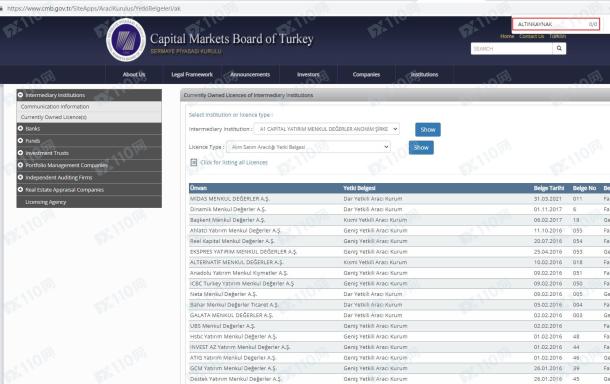Select row Anadolu Yatırım Menkul Kıymetler A.Ş.
Image resolution: width=610 pixels, height=384 pixels.
399,273
